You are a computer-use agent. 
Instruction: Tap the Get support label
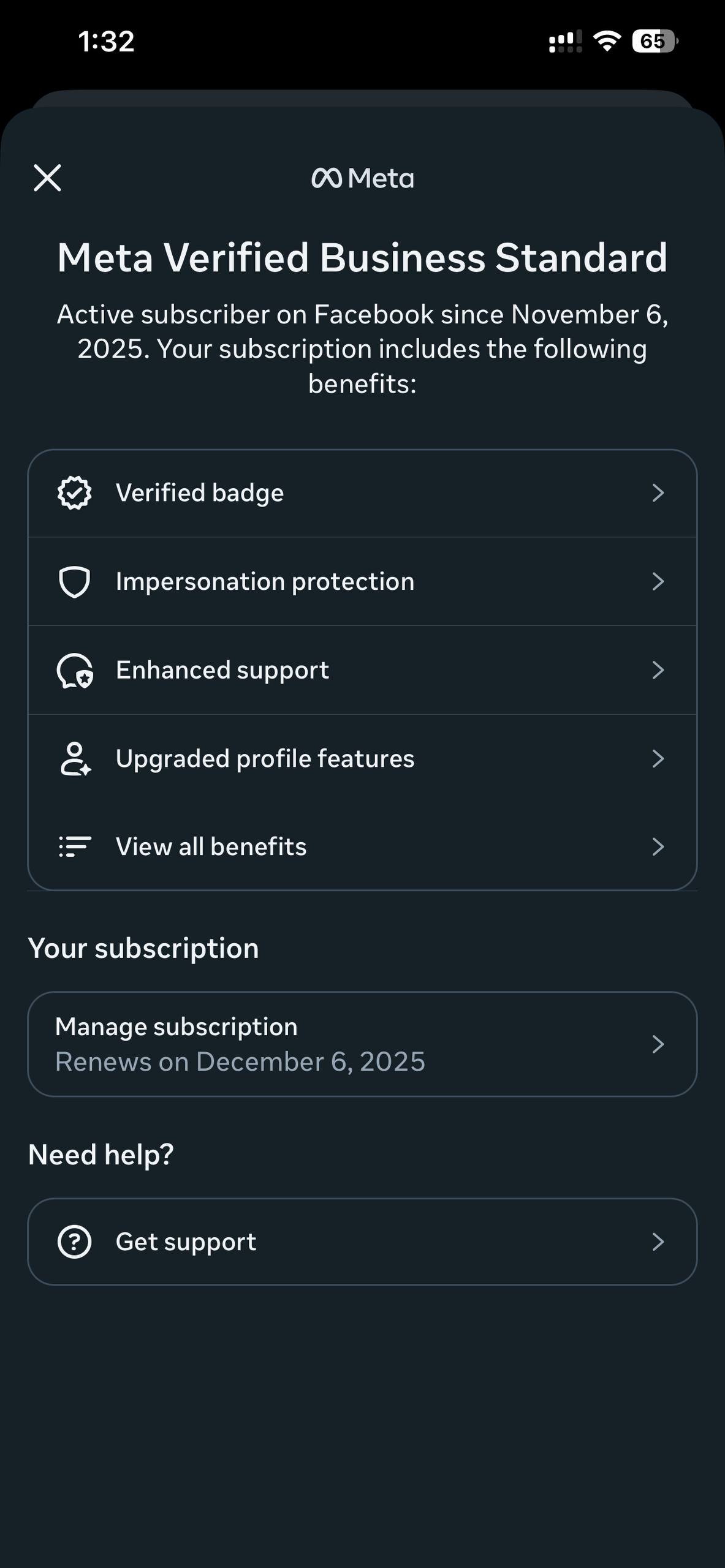186,1242
